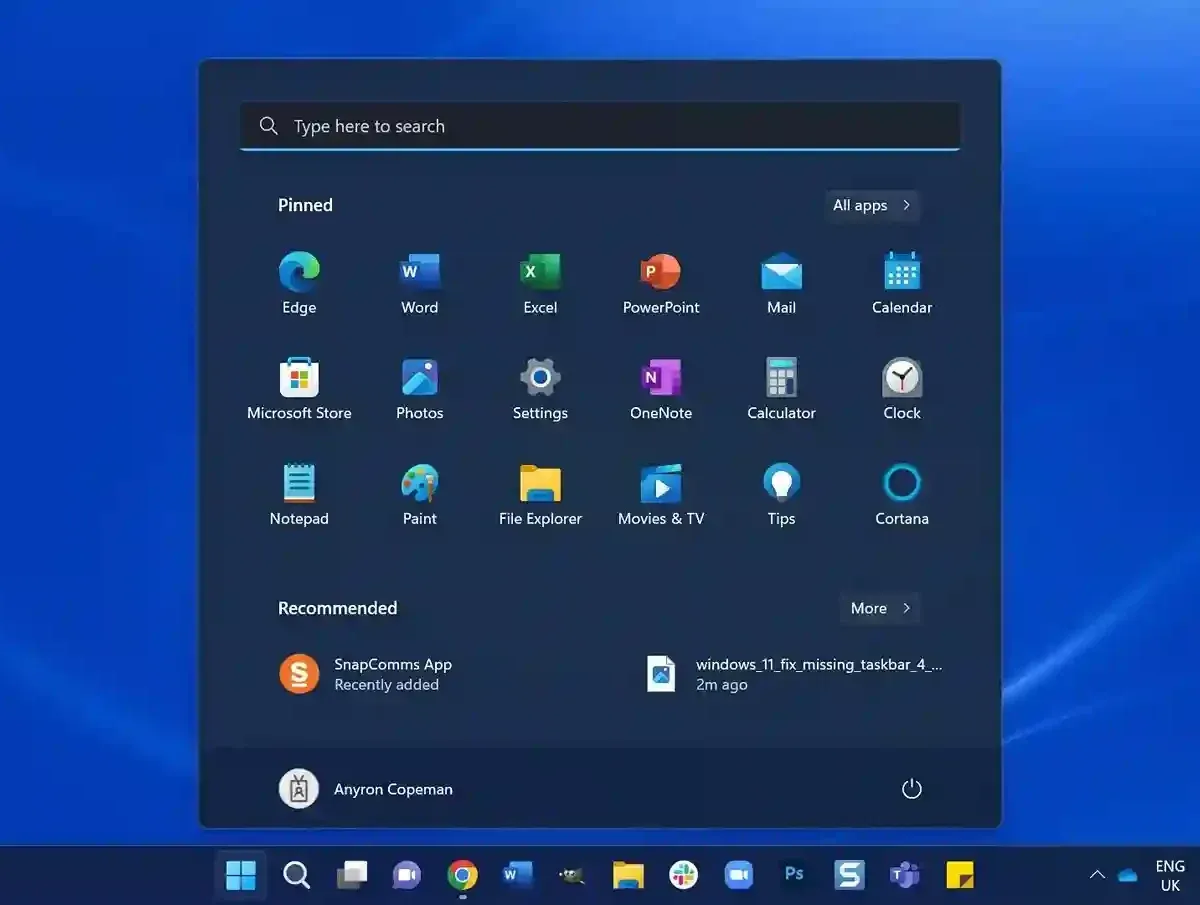
Task: Open File Explorer from the taskbar
Action: point(628,876)
